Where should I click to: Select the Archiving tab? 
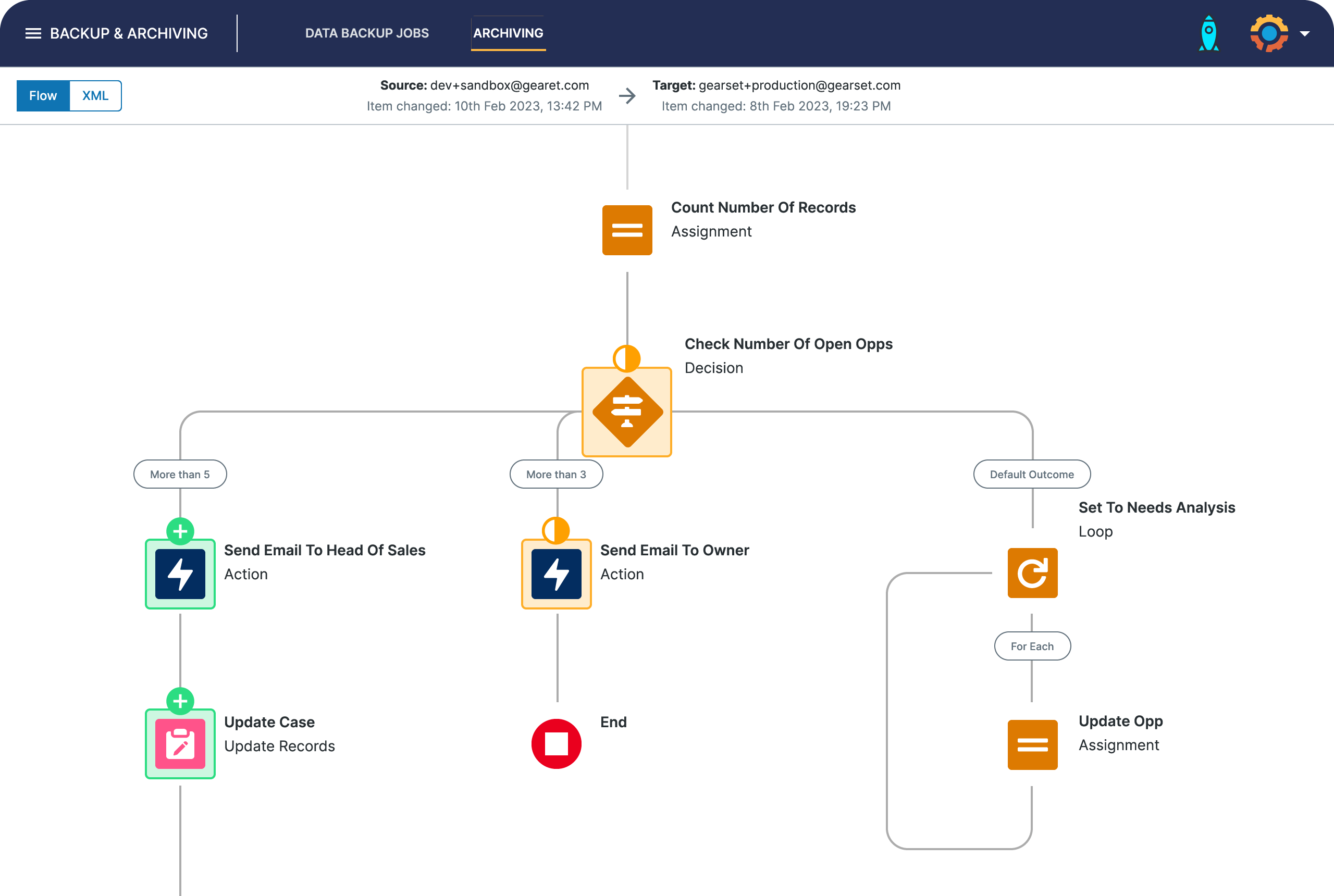tap(508, 33)
